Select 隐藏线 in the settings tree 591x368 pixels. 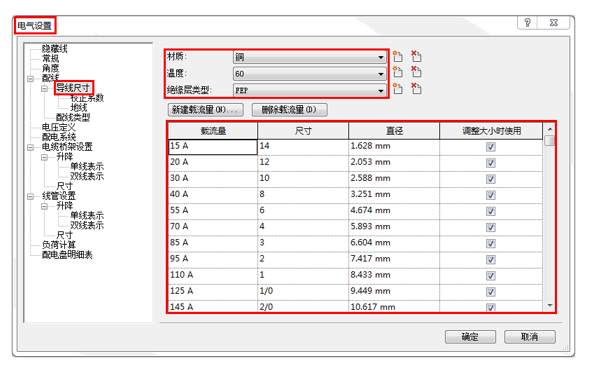(54, 48)
